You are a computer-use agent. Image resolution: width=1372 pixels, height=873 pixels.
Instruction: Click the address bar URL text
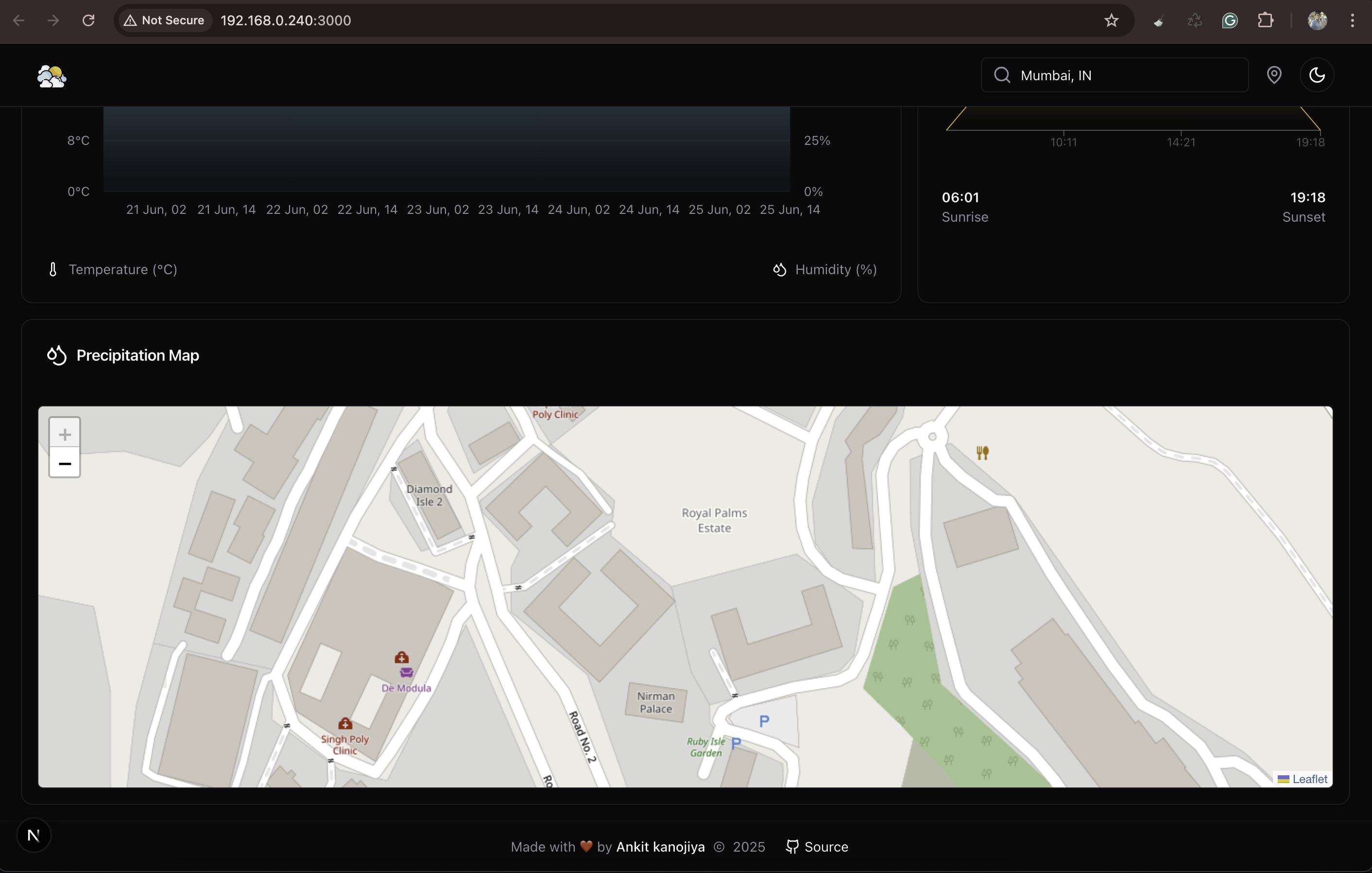tap(286, 20)
